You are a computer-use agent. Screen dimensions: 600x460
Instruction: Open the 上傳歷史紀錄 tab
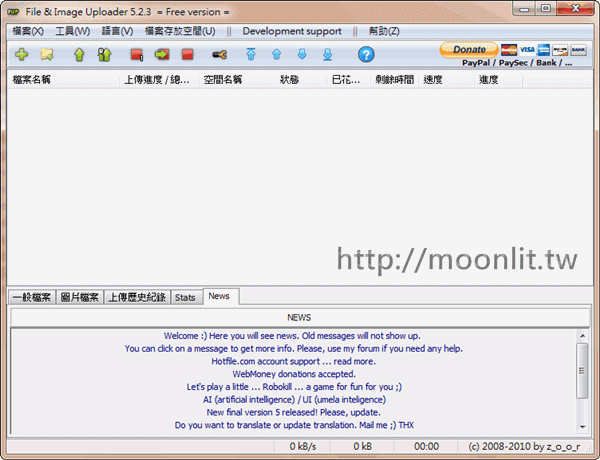coord(136,297)
